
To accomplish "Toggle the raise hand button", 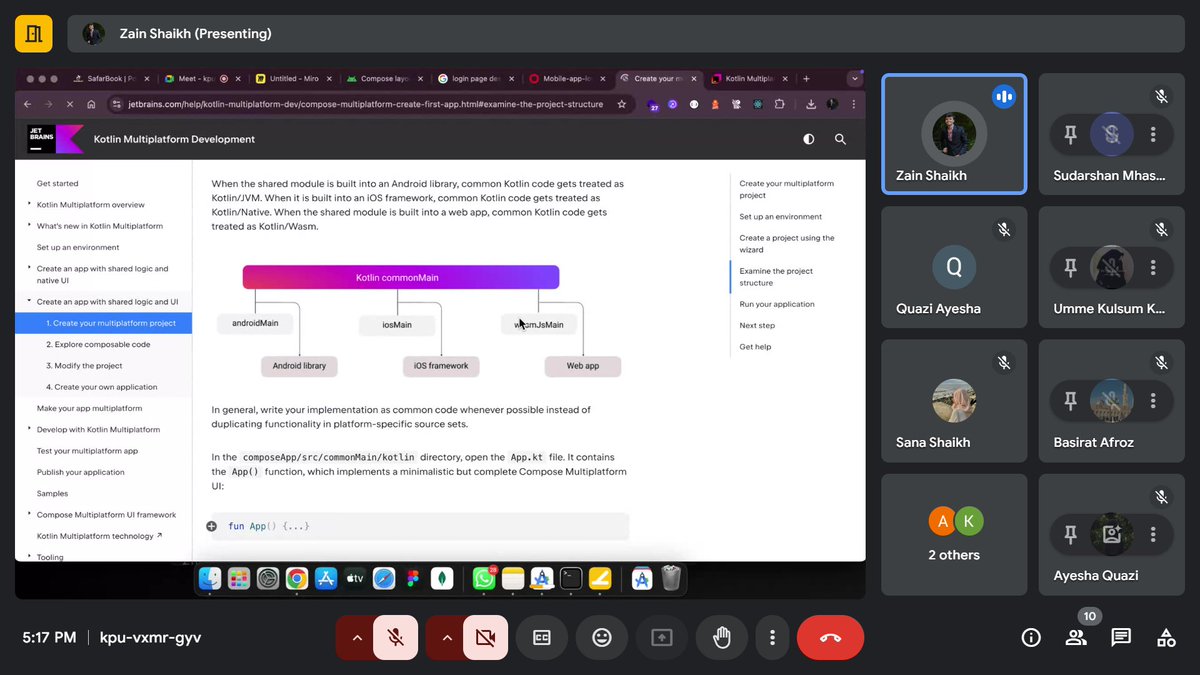I will point(720,637).
